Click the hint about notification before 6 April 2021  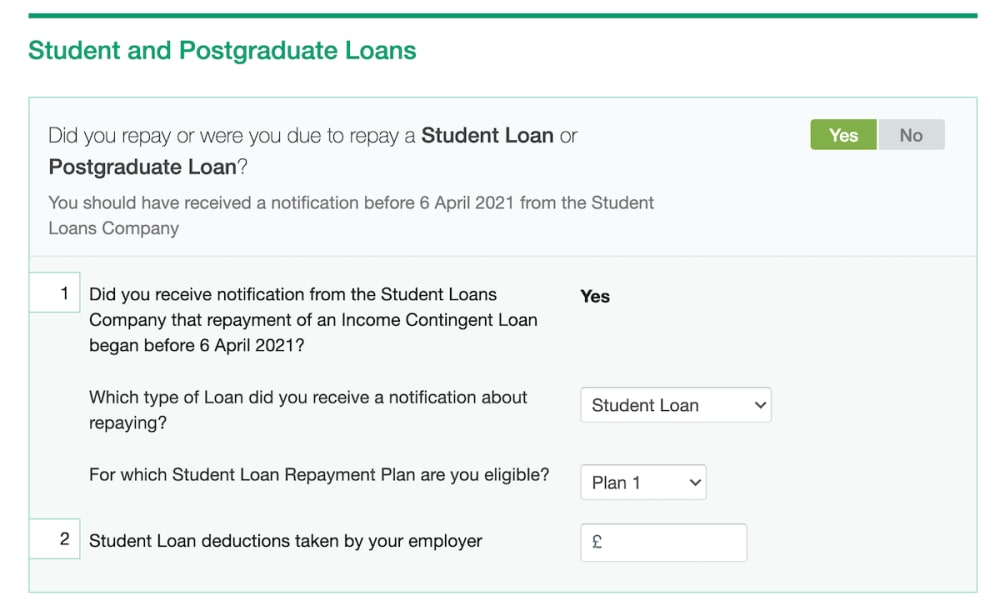pos(351,215)
